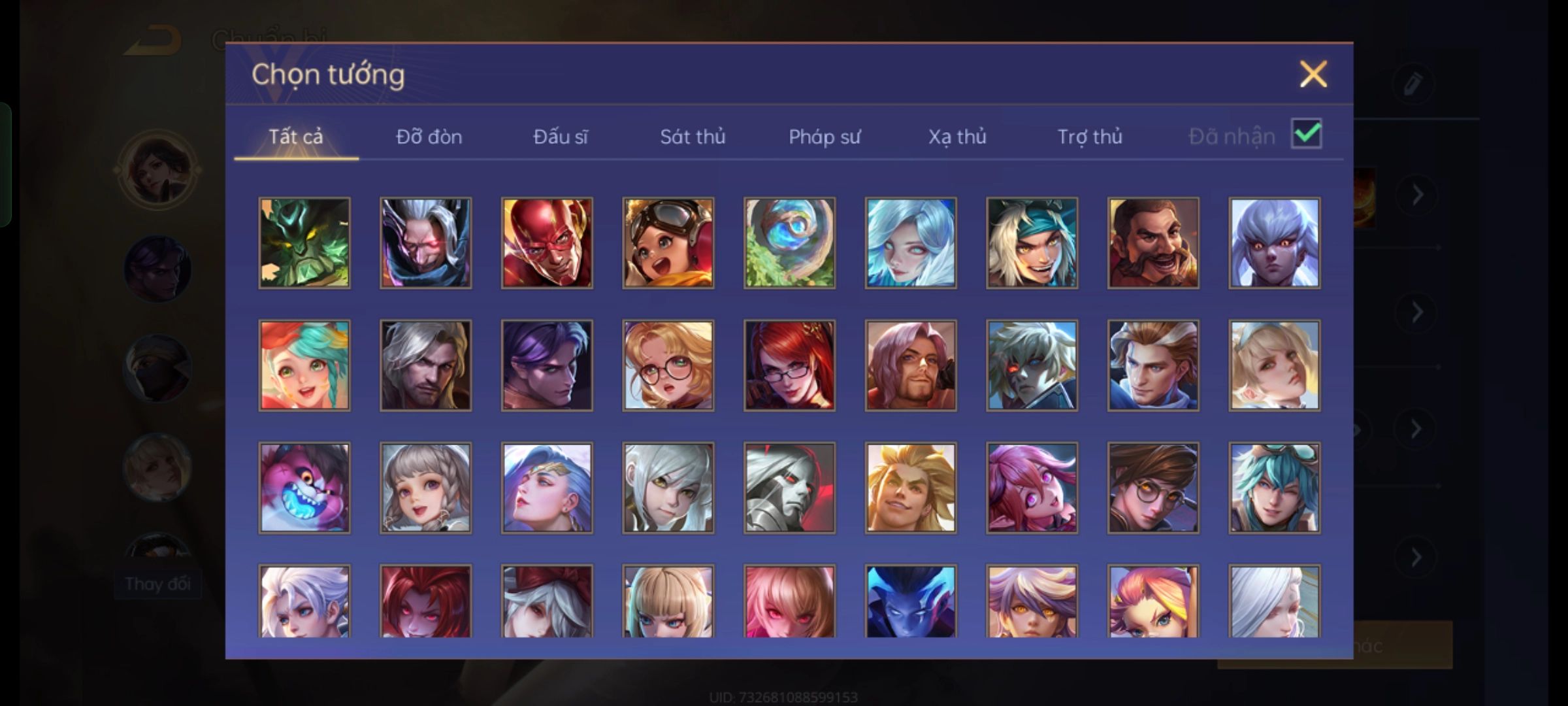This screenshot has height=706, width=1568.
Task: Show the Pháp sư hero tab
Action: pyautogui.click(x=825, y=137)
